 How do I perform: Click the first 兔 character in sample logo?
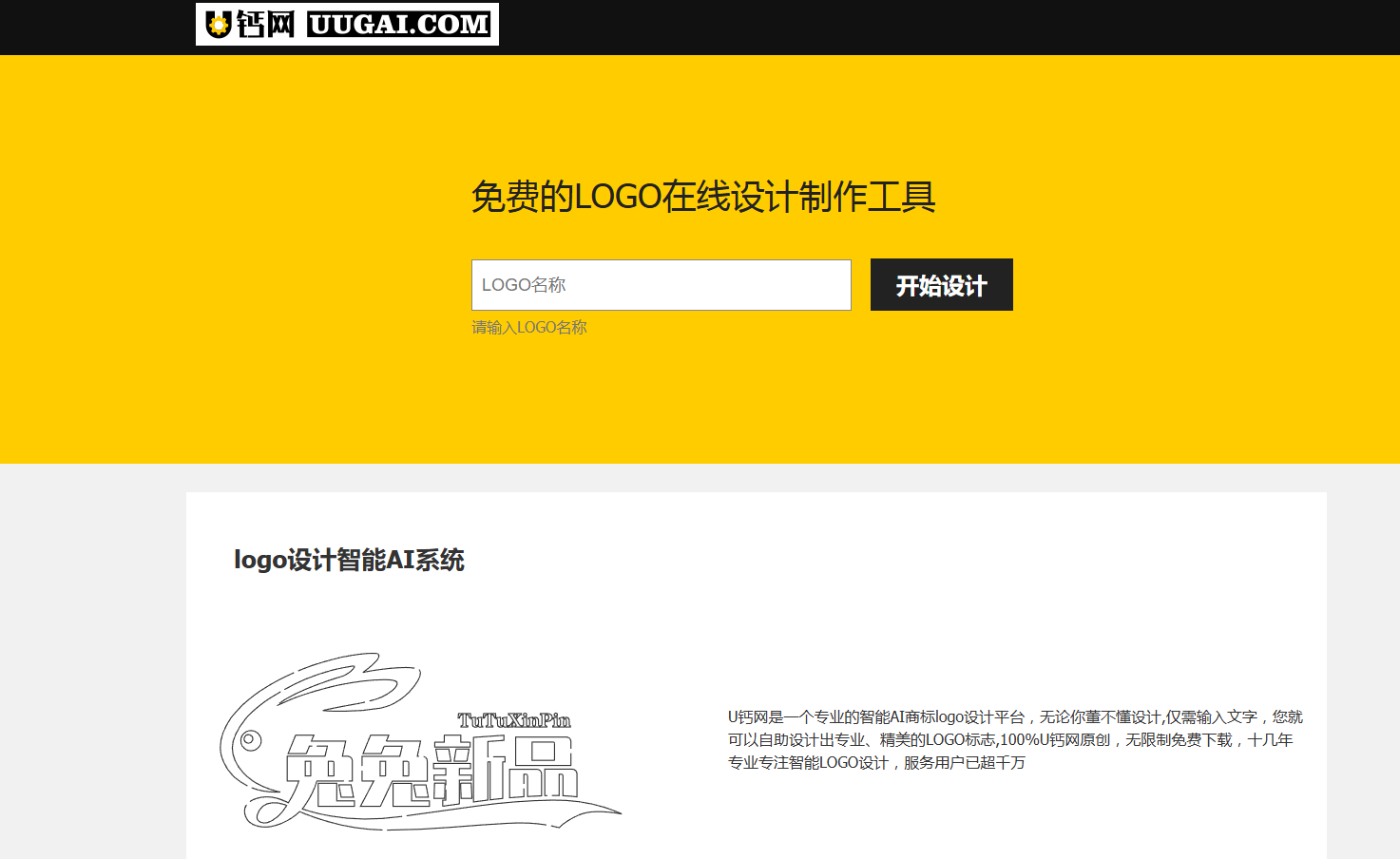(x=320, y=772)
